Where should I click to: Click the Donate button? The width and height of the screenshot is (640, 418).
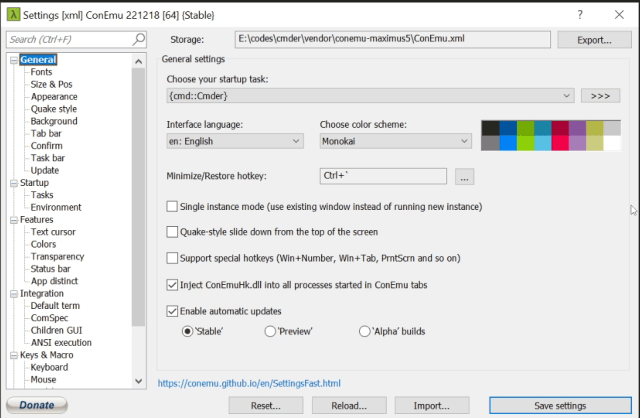pyautogui.click(x=37, y=405)
